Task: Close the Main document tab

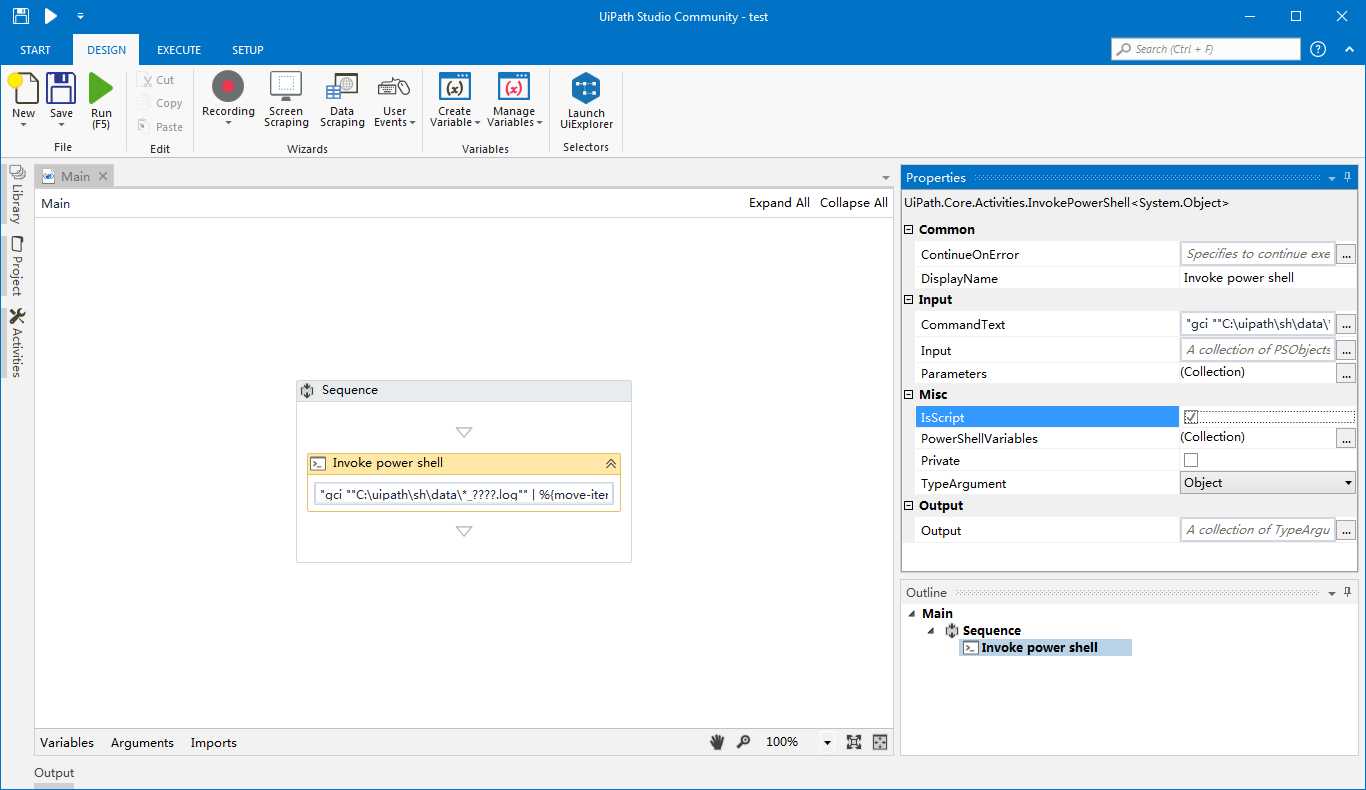Action: [103, 177]
